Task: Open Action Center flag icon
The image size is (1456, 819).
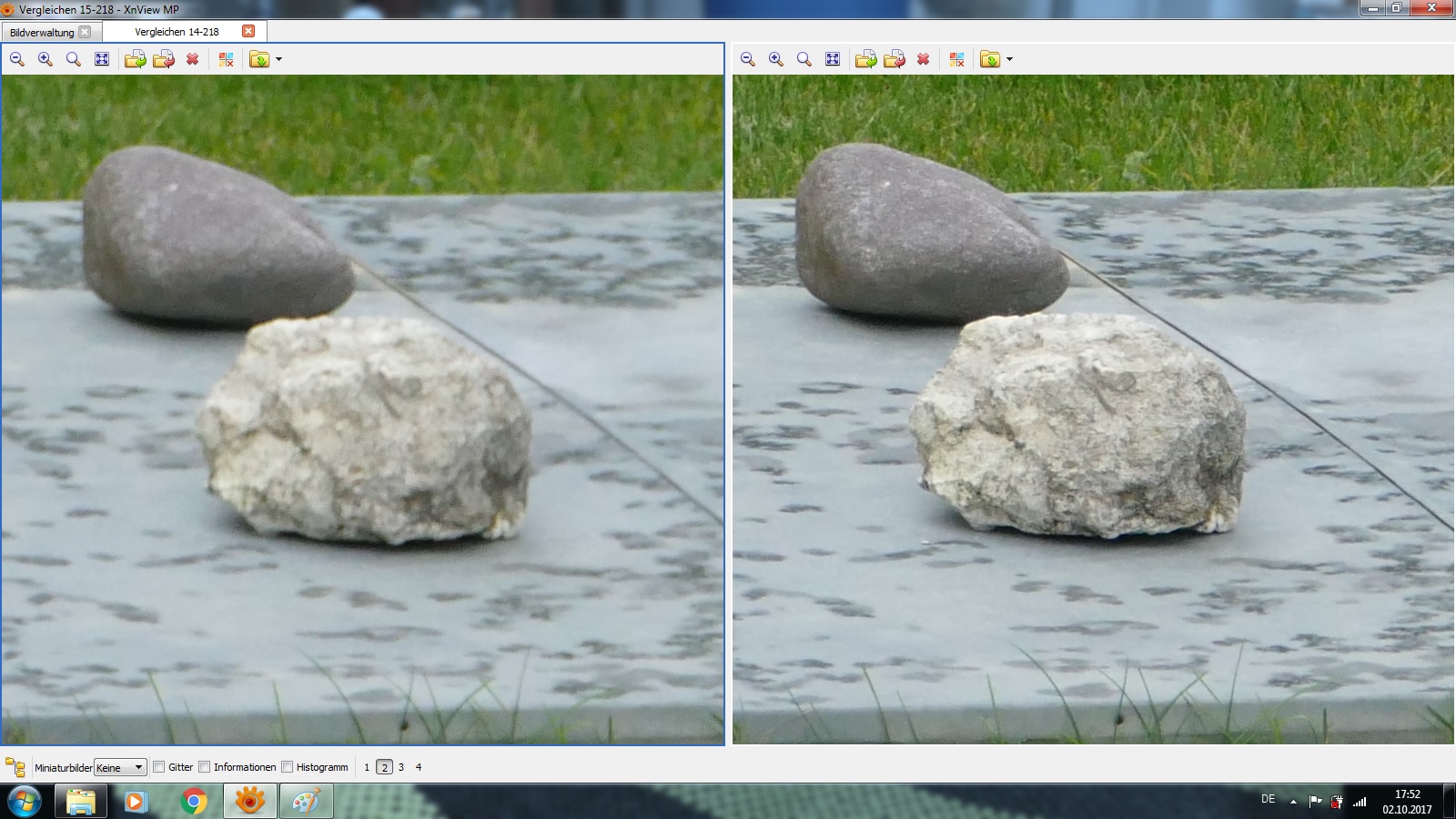Action: tap(1315, 802)
